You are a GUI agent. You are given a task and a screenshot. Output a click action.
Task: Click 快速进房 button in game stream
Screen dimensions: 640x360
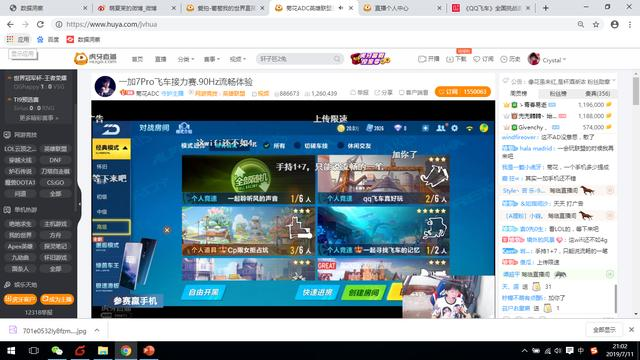[x=318, y=292]
